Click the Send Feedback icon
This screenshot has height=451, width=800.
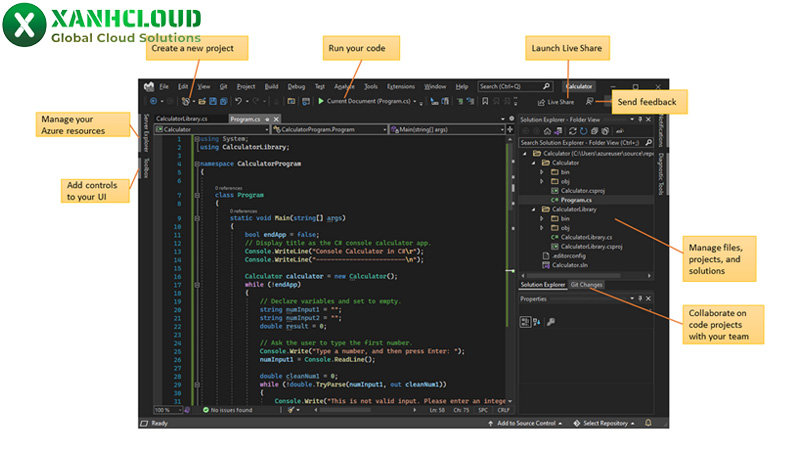pos(590,102)
